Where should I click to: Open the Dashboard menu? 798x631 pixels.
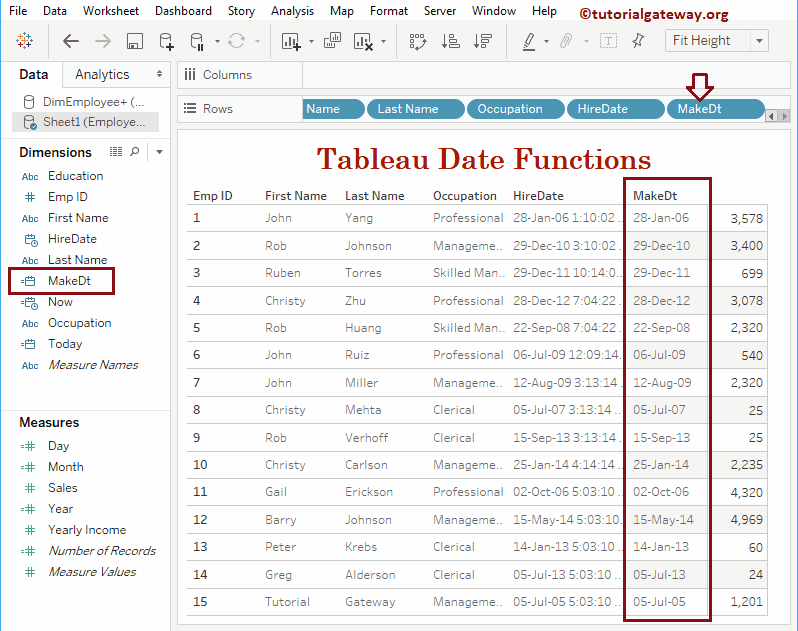183,11
